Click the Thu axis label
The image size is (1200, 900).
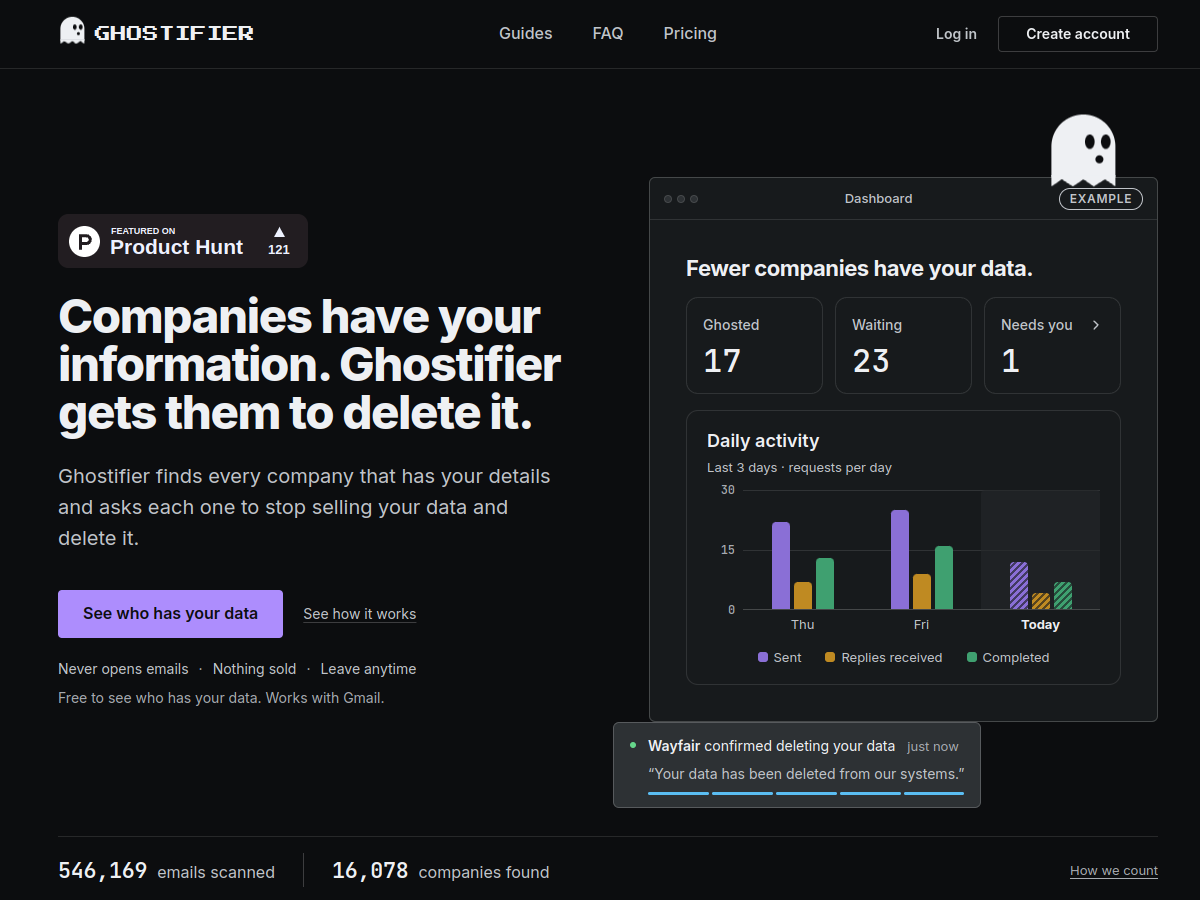click(x=803, y=625)
